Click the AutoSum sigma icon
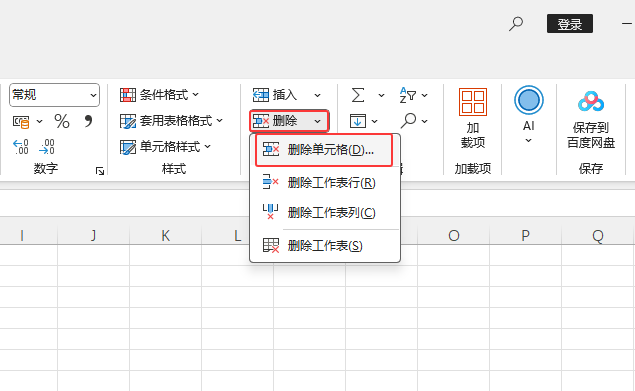This screenshot has width=635, height=391. 358,95
